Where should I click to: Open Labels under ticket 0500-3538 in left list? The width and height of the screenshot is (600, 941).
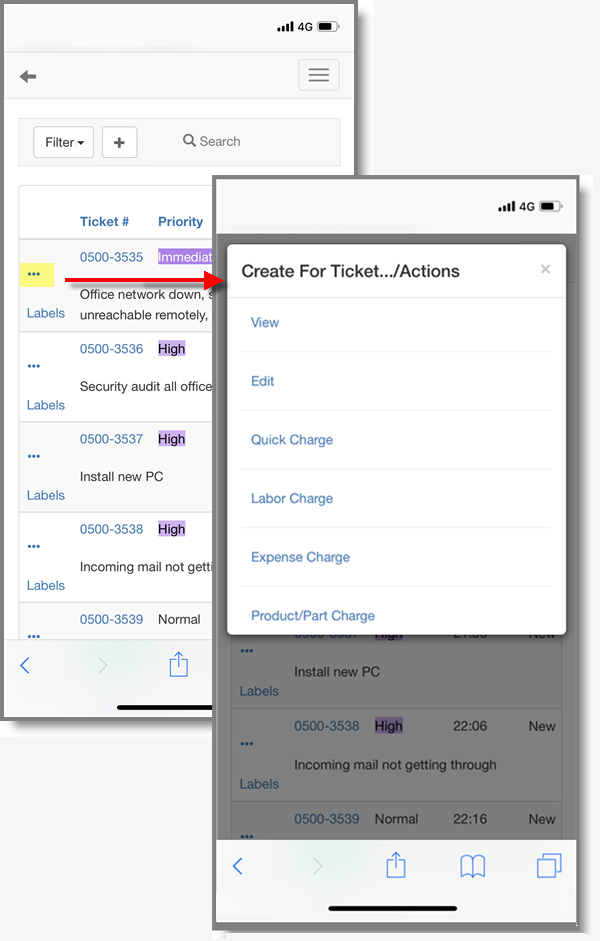point(46,586)
